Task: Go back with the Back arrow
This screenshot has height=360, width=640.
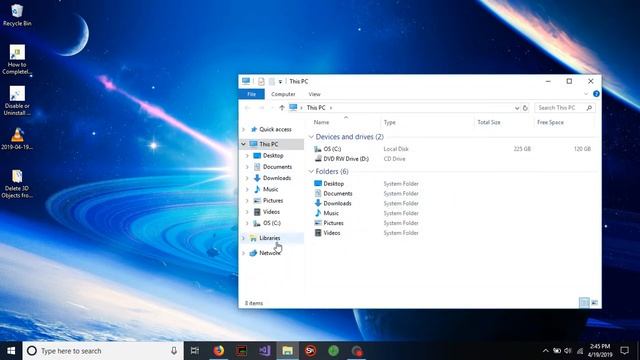Action: tap(247, 108)
